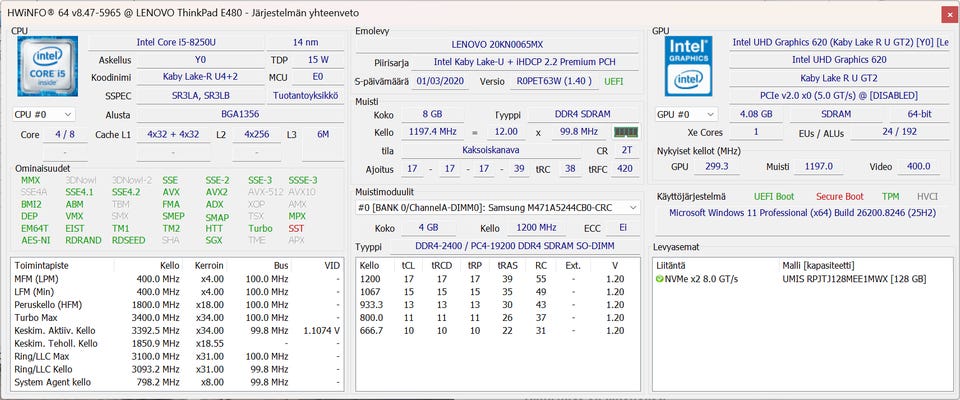Click the Microsoft Windows 11 Professional field
This screenshot has height=400, width=960.
pos(803,213)
